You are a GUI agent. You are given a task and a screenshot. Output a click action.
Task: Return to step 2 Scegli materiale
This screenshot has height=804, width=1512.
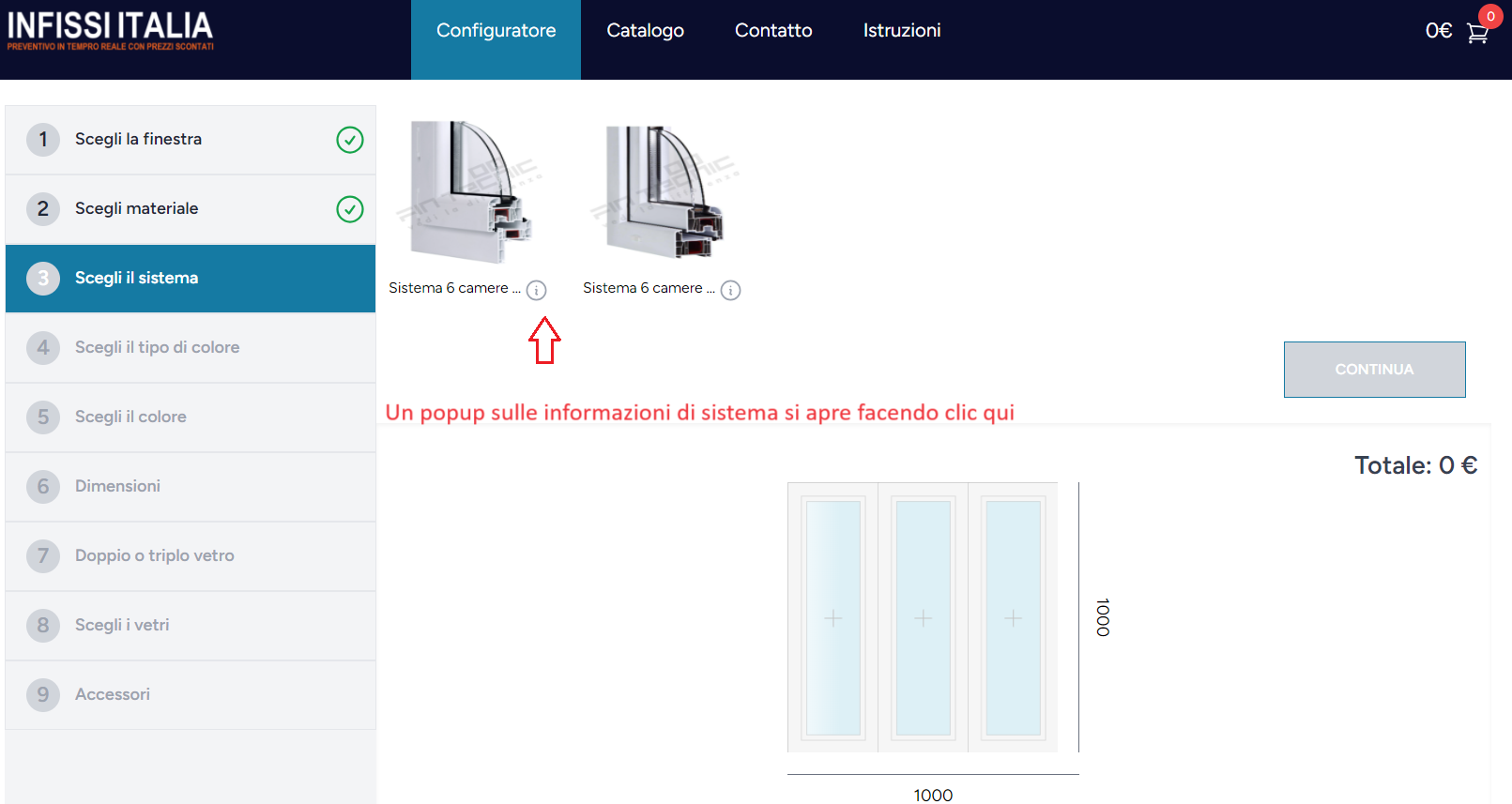[136, 208]
